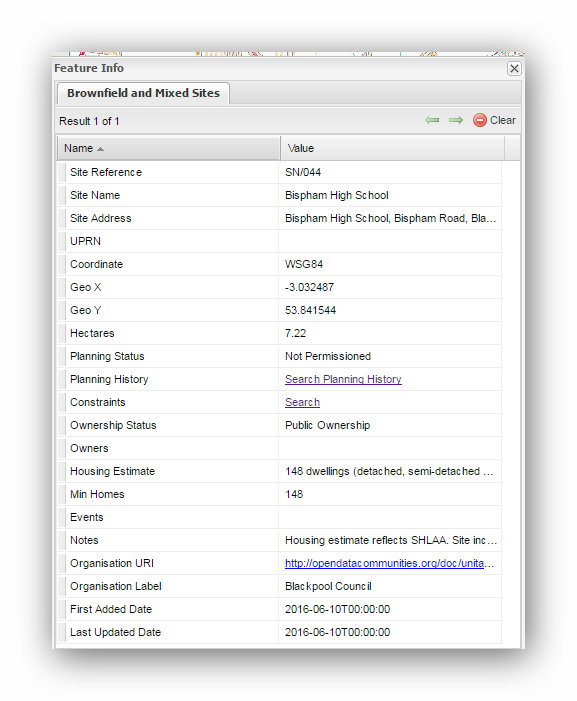
Task: Select the Site Reference row
Action: click(279, 172)
